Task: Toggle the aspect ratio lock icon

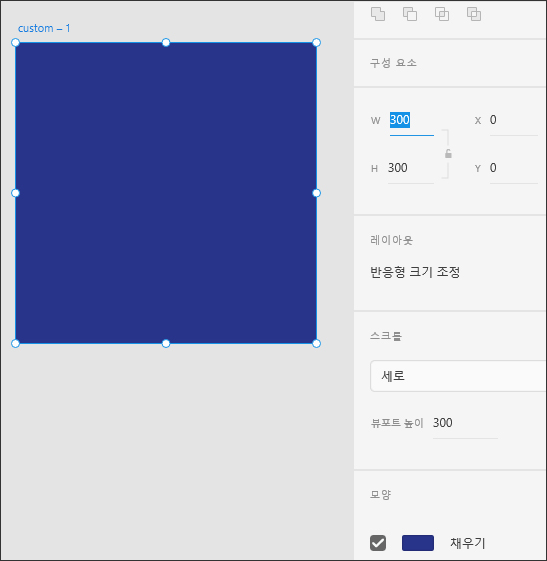Action: click(x=448, y=154)
